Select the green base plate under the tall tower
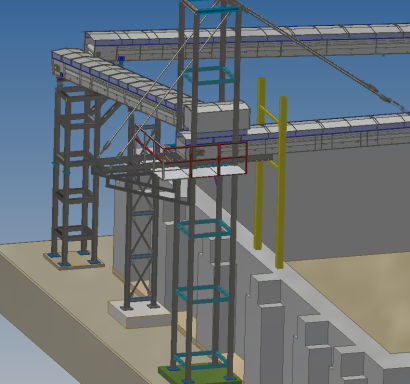This screenshot has width=410, height=384. (x=200, y=375)
